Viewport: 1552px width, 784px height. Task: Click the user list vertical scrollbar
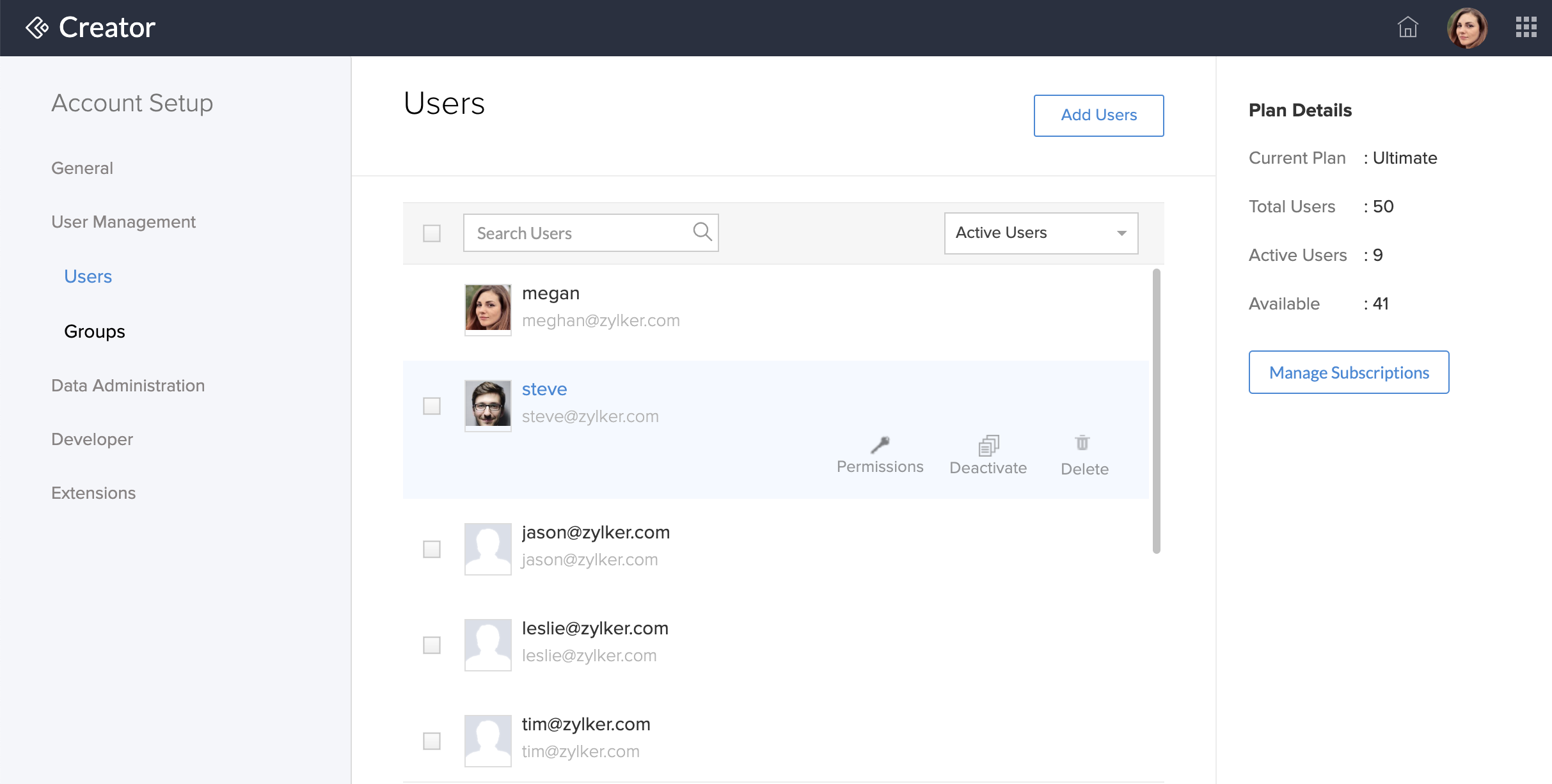tap(1156, 411)
